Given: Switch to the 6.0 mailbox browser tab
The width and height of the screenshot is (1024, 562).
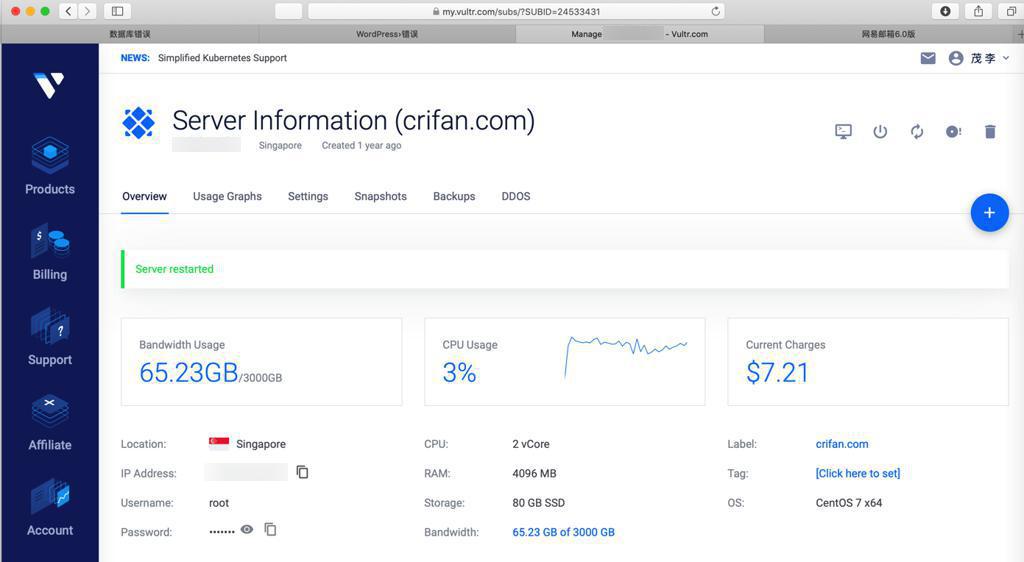Looking at the screenshot, I should click(x=888, y=34).
